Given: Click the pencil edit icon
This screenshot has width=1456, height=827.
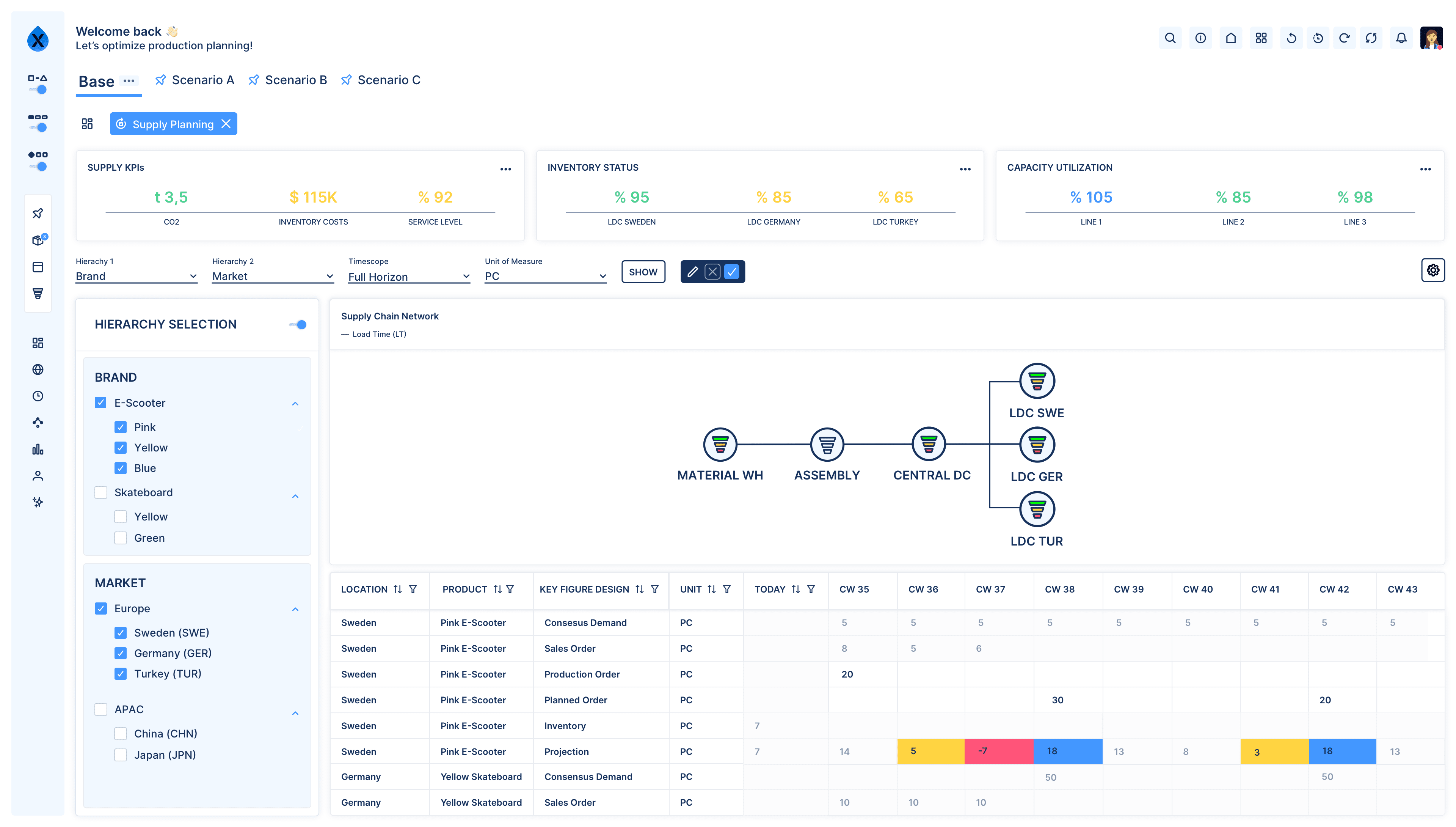Looking at the screenshot, I should pos(692,272).
